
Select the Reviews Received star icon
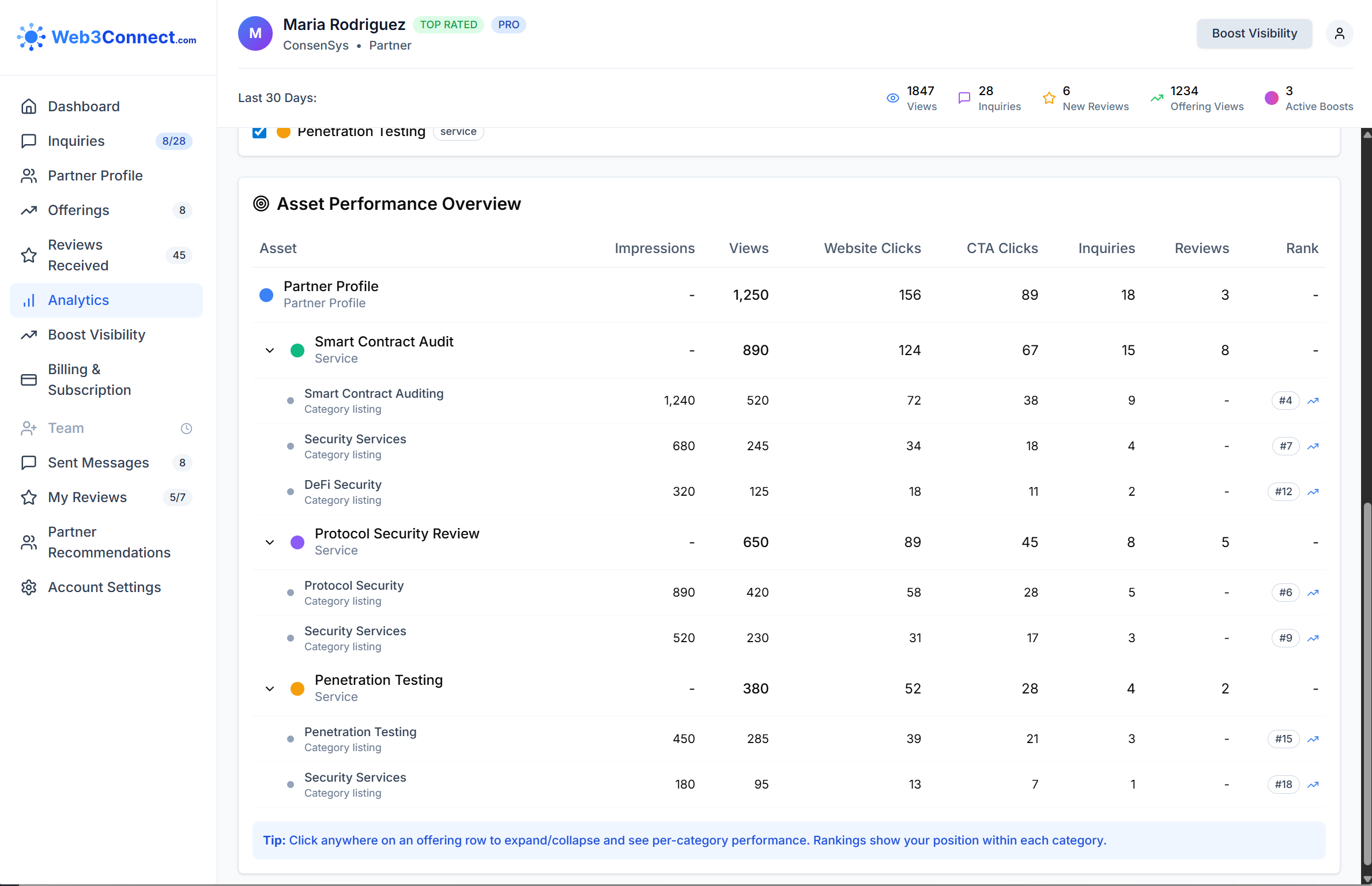pyautogui.click(x=29, y=255)
